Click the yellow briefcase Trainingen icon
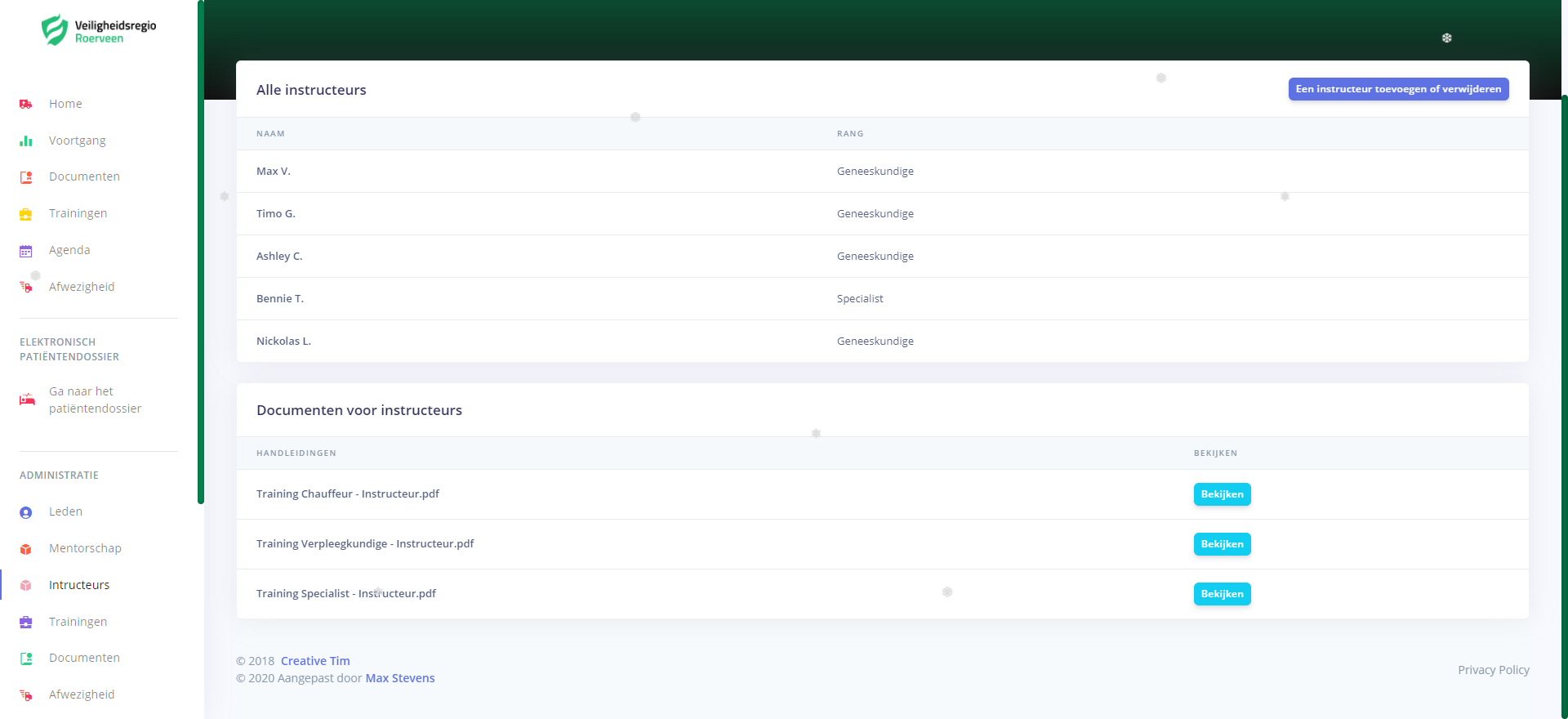 coord(26,214)
